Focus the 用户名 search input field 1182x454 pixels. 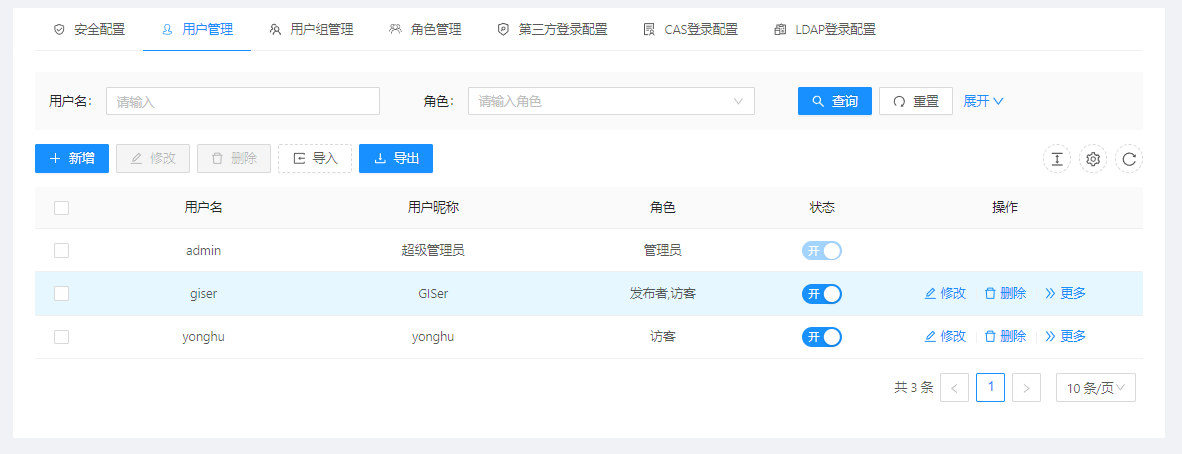(x=243, y=101)
